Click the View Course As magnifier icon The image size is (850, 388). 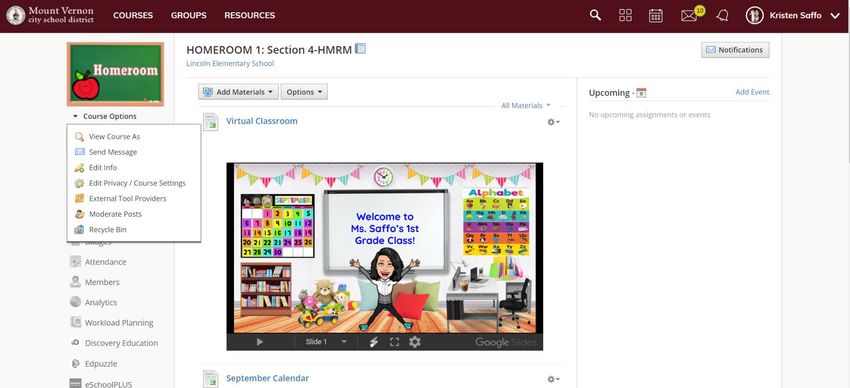(x=79, y=137)
